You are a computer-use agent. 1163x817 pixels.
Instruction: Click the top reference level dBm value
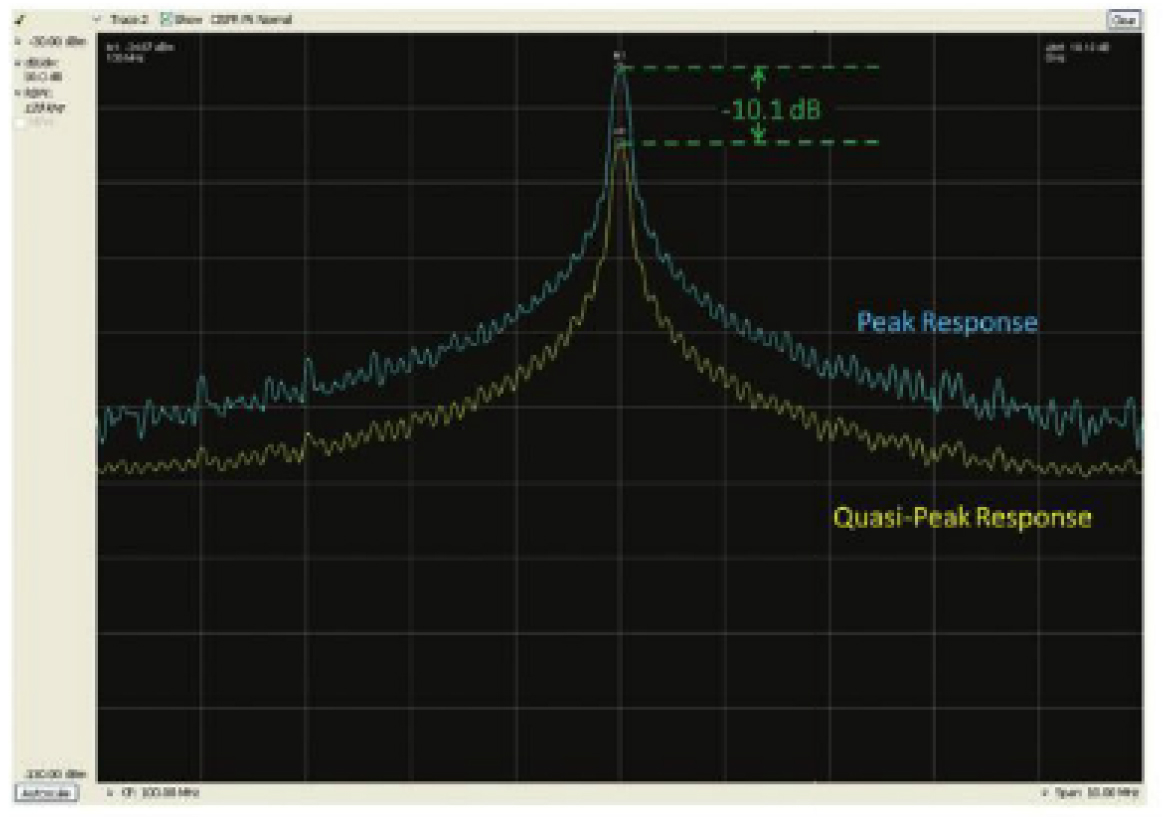point(57,41)
